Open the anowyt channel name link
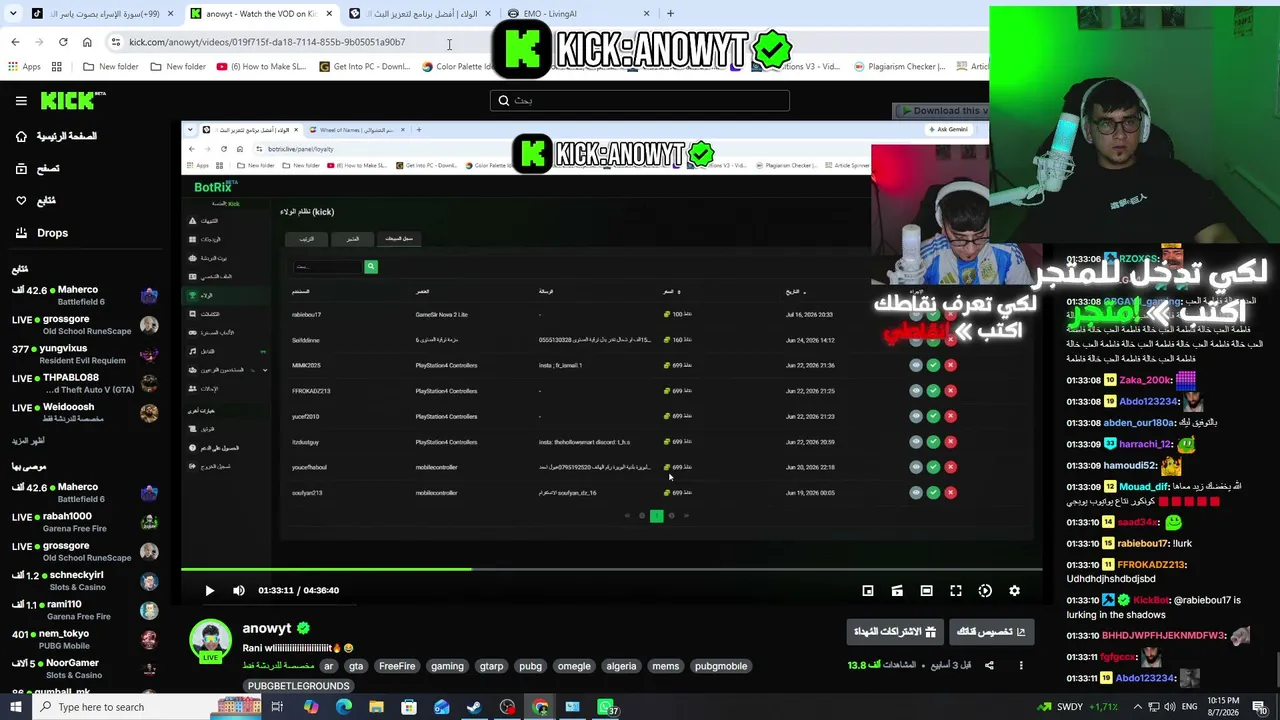This screenshot has height=720, width=1280. coord(266,628)
